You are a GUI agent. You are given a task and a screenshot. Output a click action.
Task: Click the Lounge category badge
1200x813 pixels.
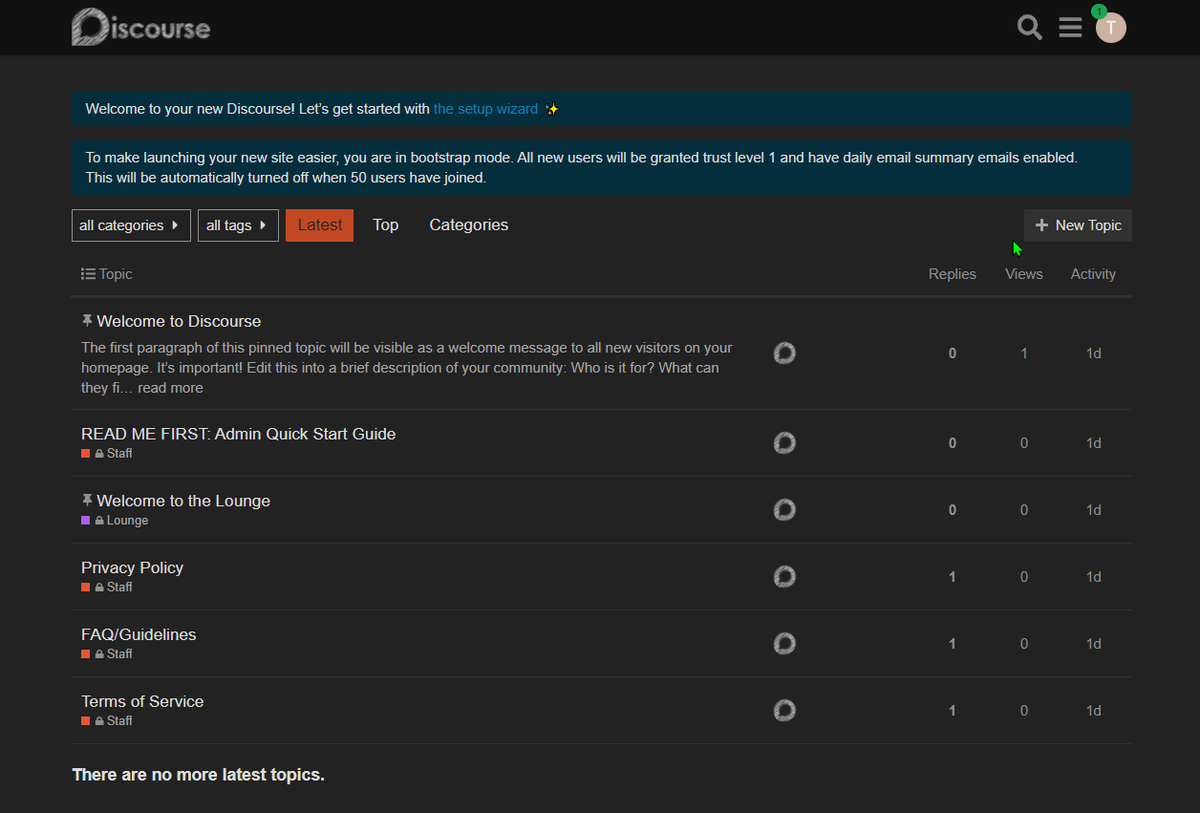pos(115,521)
